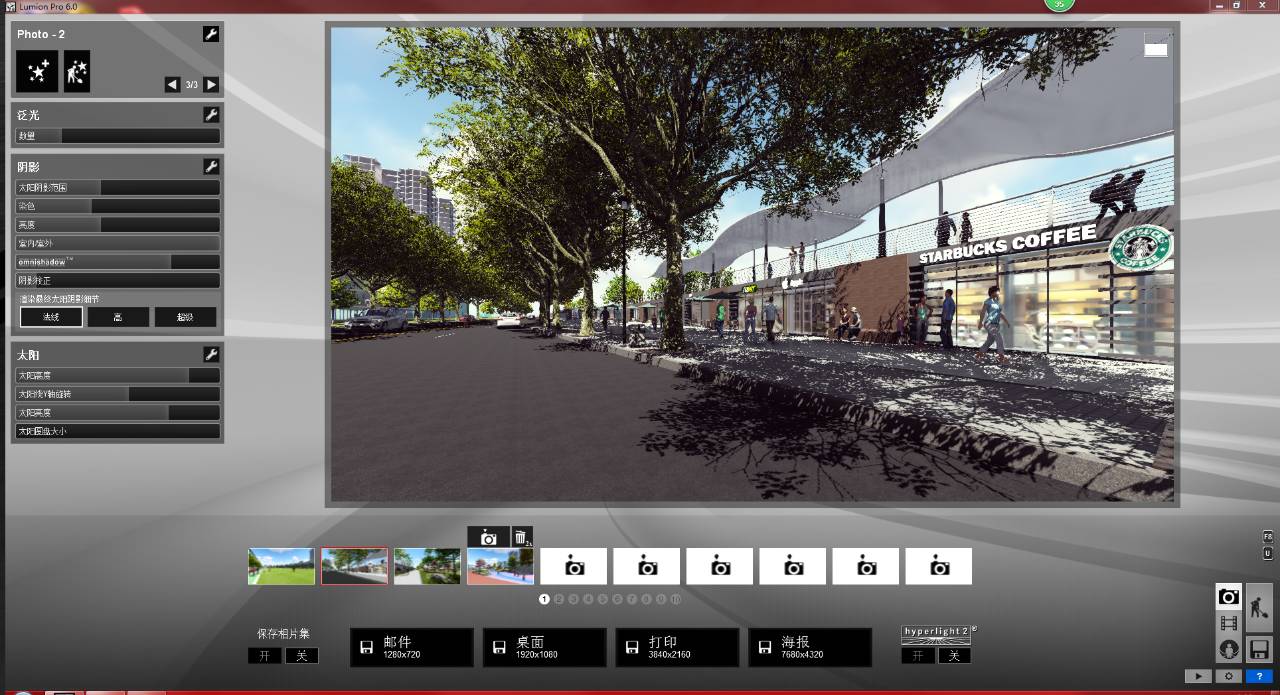This screenshot has height=695, width=1280.
Task: Click camera icon above fourth thumbnail
Action: click(x=488, y=537)
